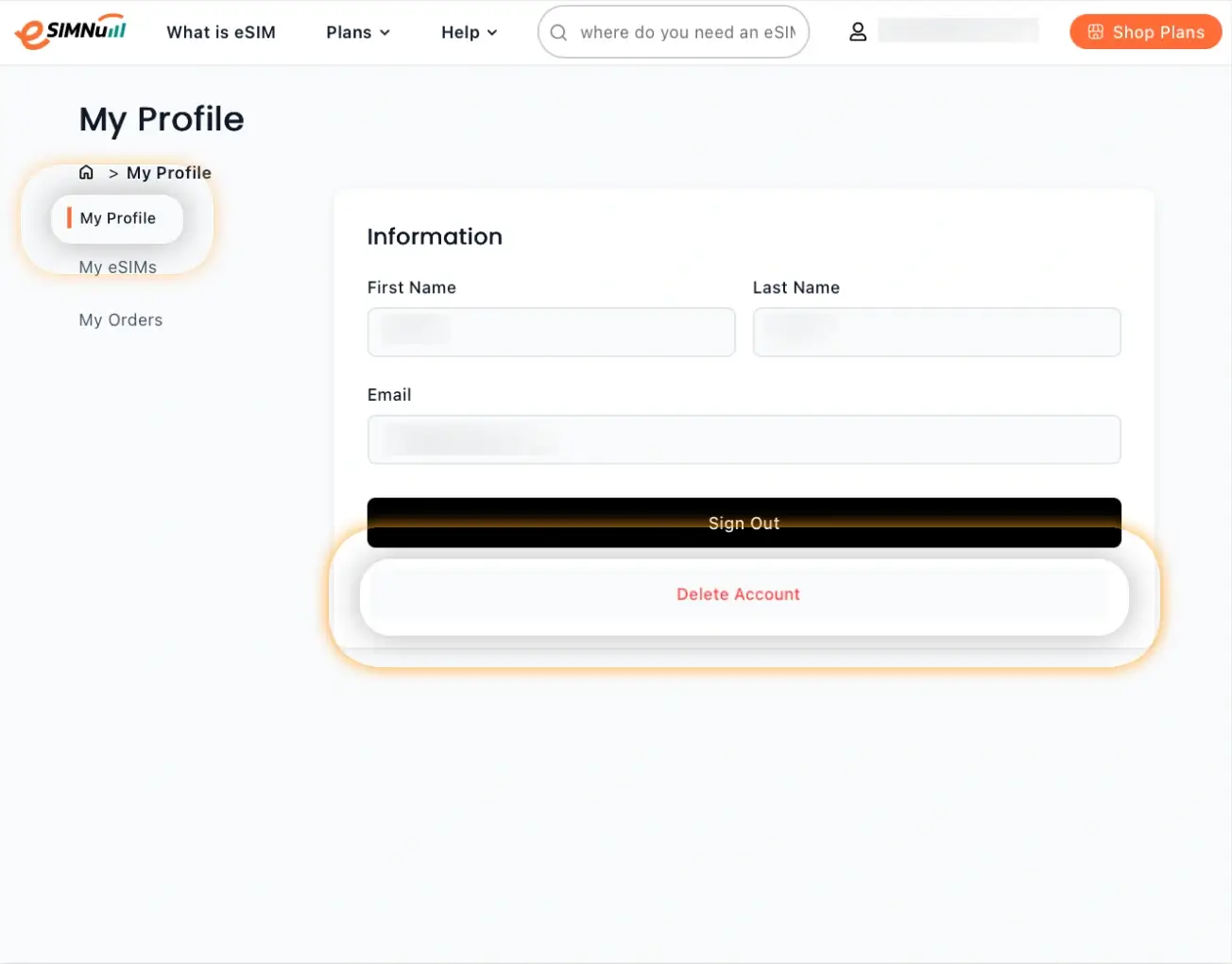
Task: Click the red Delete Account button
Action: coord(738,594)
